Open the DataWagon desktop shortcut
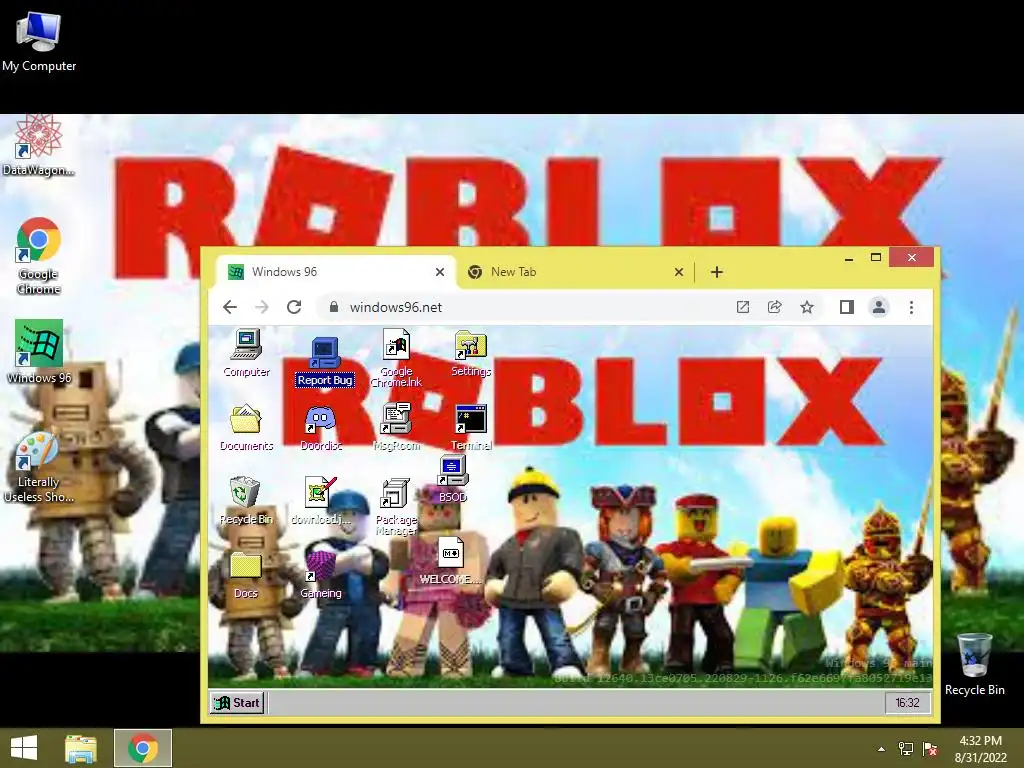Viewport: 1024px width, 768px height. point(39,145)
